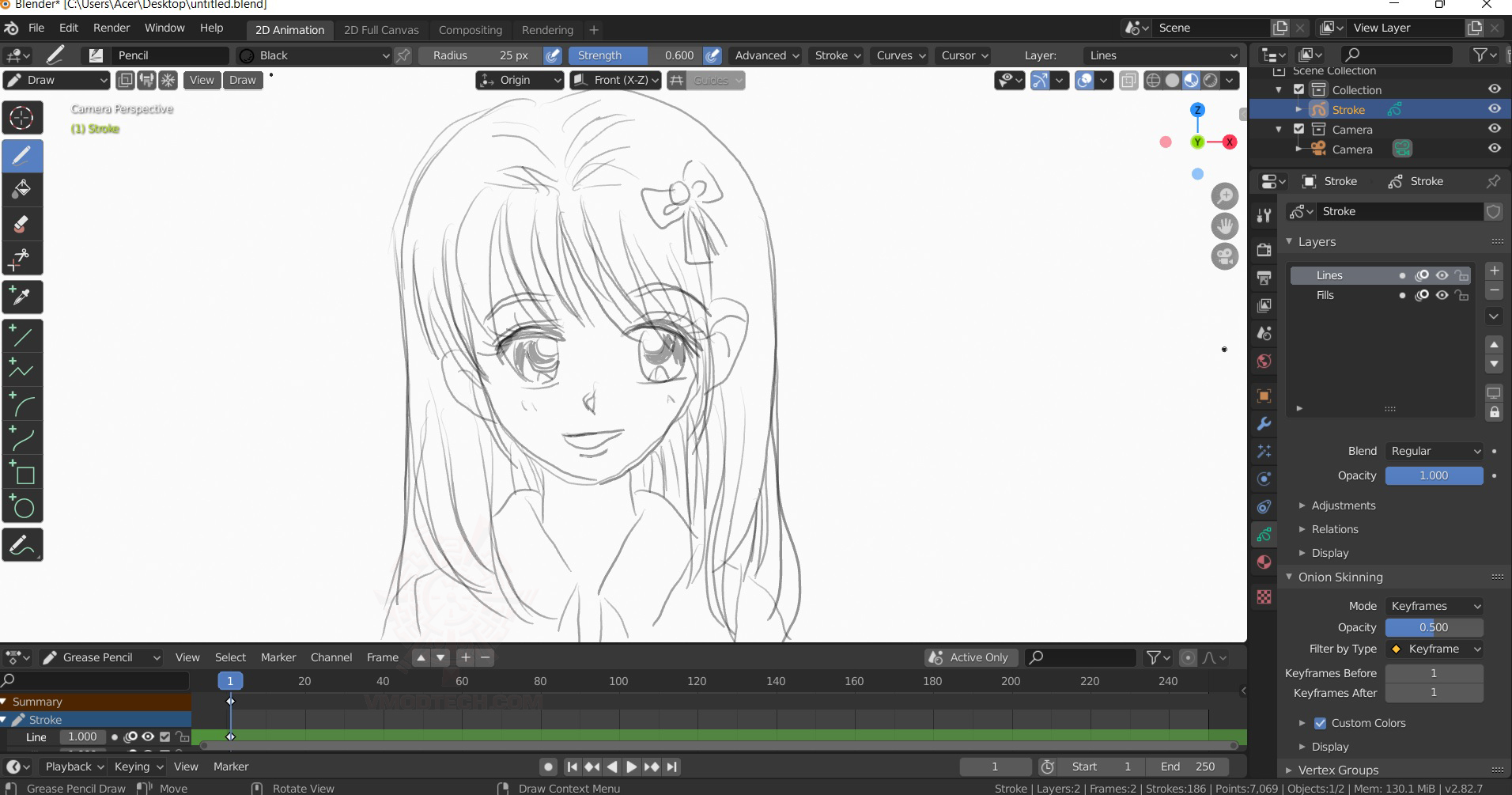The width and height of the screenshot is (1512, 795).
Task: Remove the selected grease pencil layer
Action: pos(1494,290)
